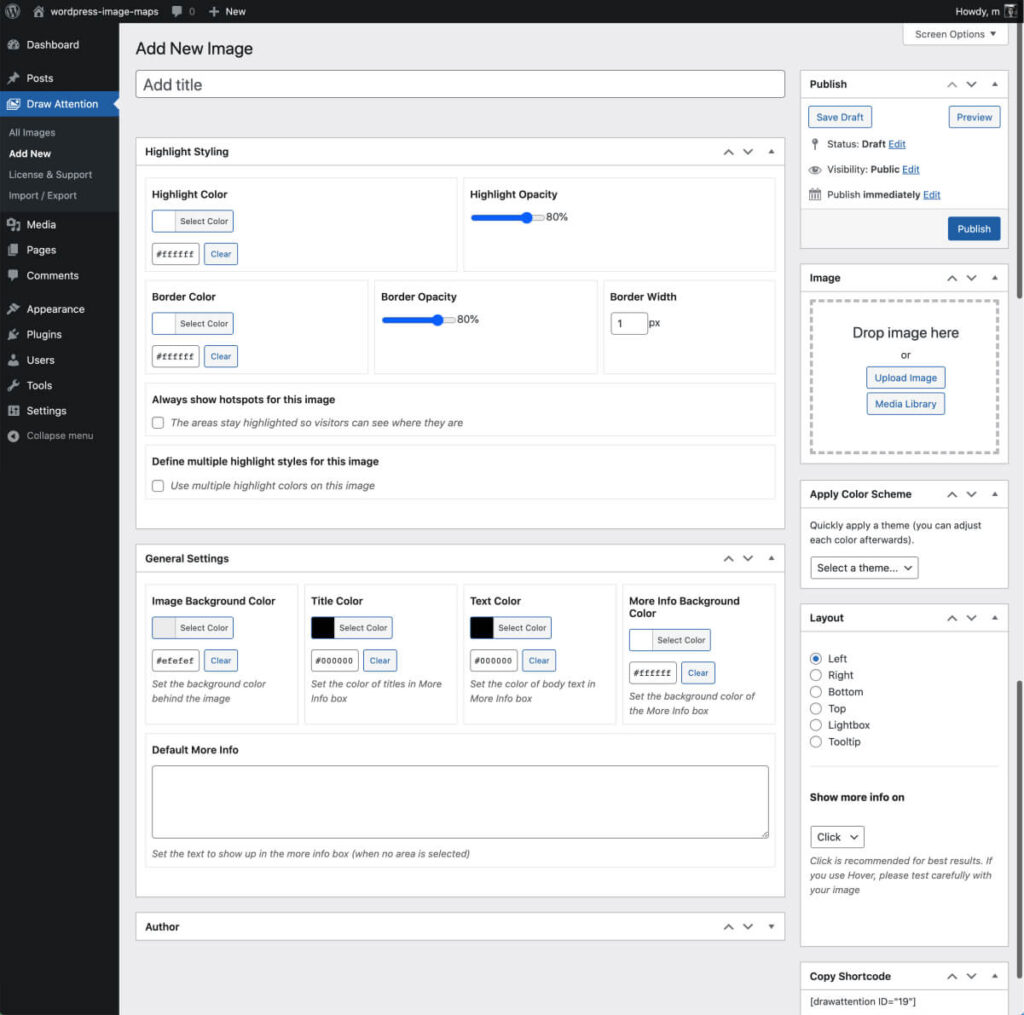This screenshot has width=1024, height=1015.
Task: Click the Posts pushpin icon in the sidebar
Action: coord(13,77)
